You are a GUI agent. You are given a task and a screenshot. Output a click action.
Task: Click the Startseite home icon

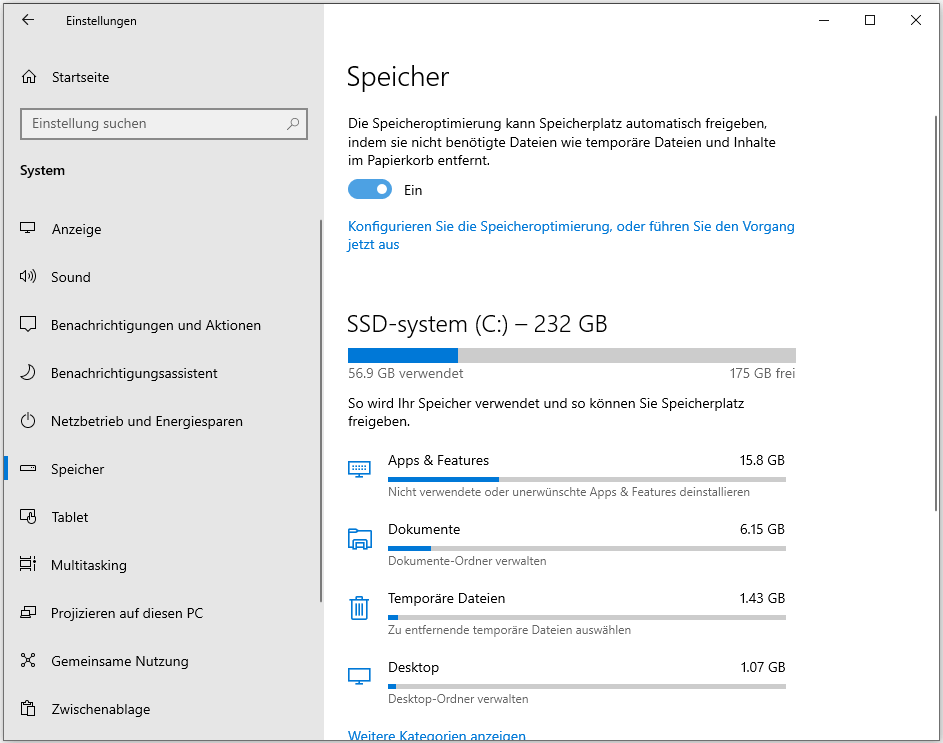(x=28, y=77)
